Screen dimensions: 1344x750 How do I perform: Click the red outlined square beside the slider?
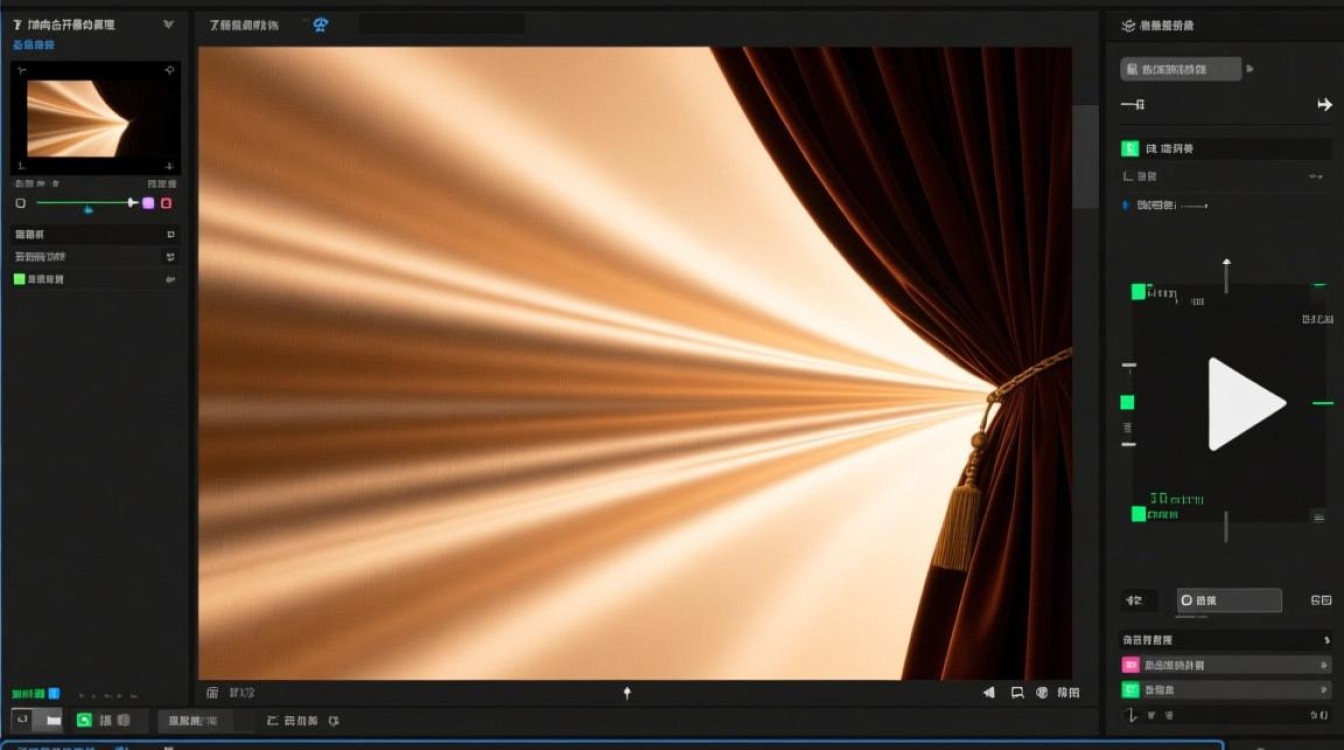tap(166, 203)
